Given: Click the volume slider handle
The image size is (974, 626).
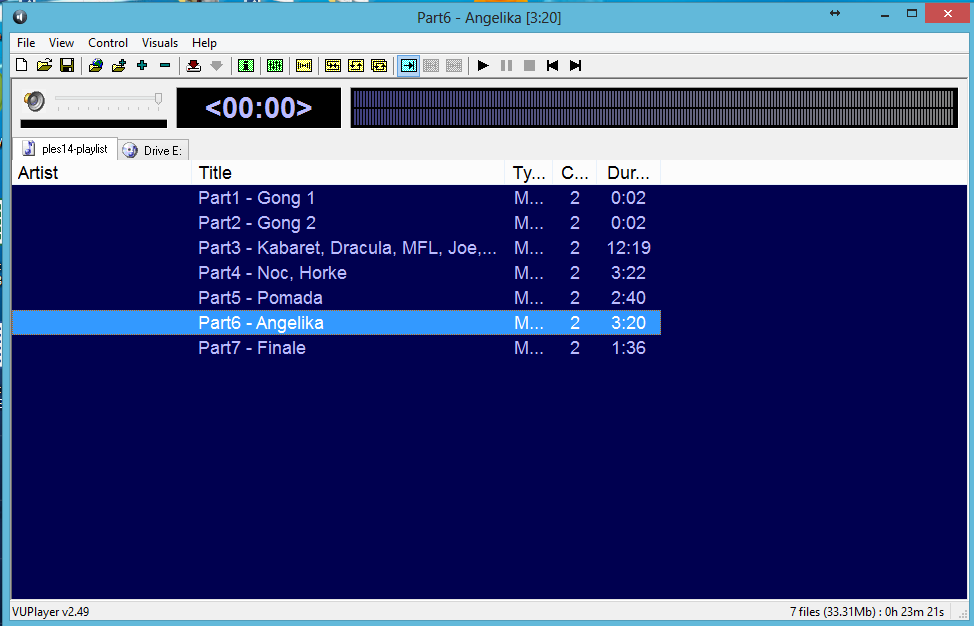Looking at the screenshot, I should click(x=158, y=98).
